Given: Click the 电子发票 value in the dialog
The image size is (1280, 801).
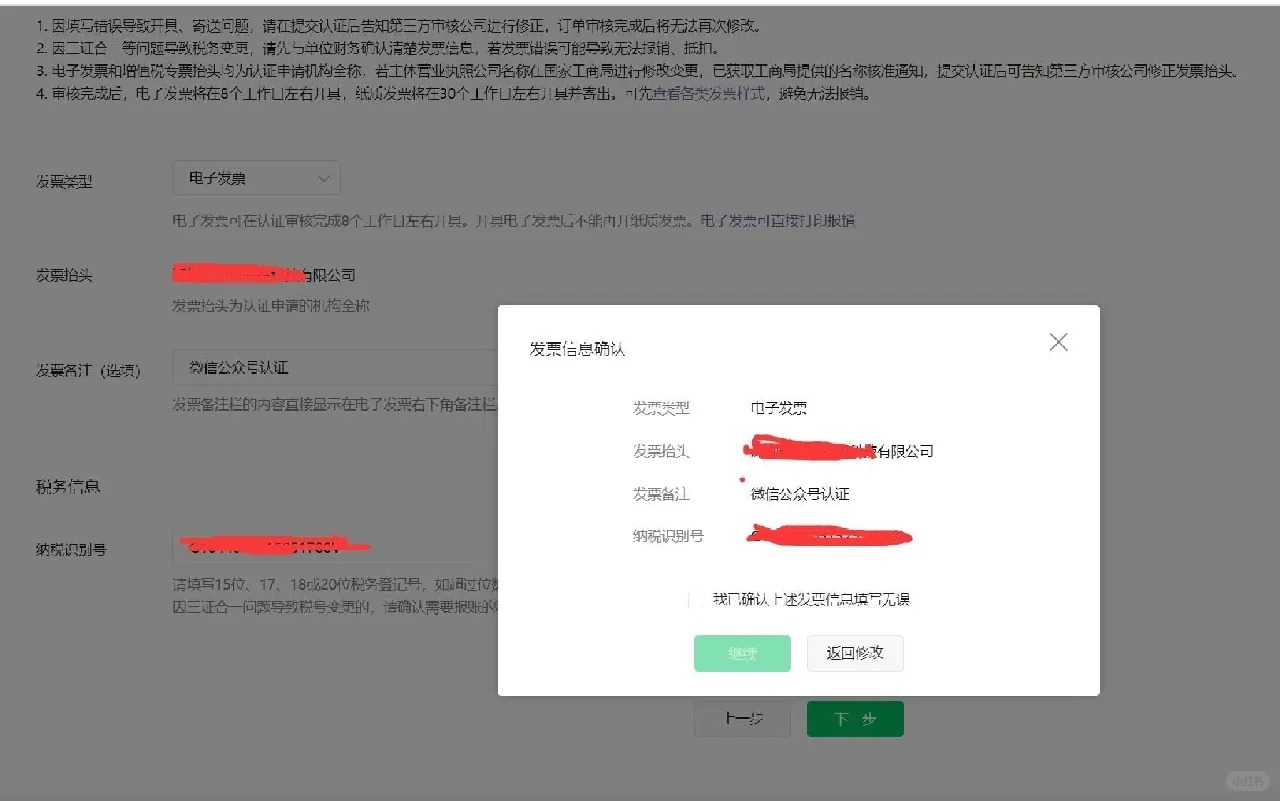Looking at the screenshot, I should [x=779, y=408].
